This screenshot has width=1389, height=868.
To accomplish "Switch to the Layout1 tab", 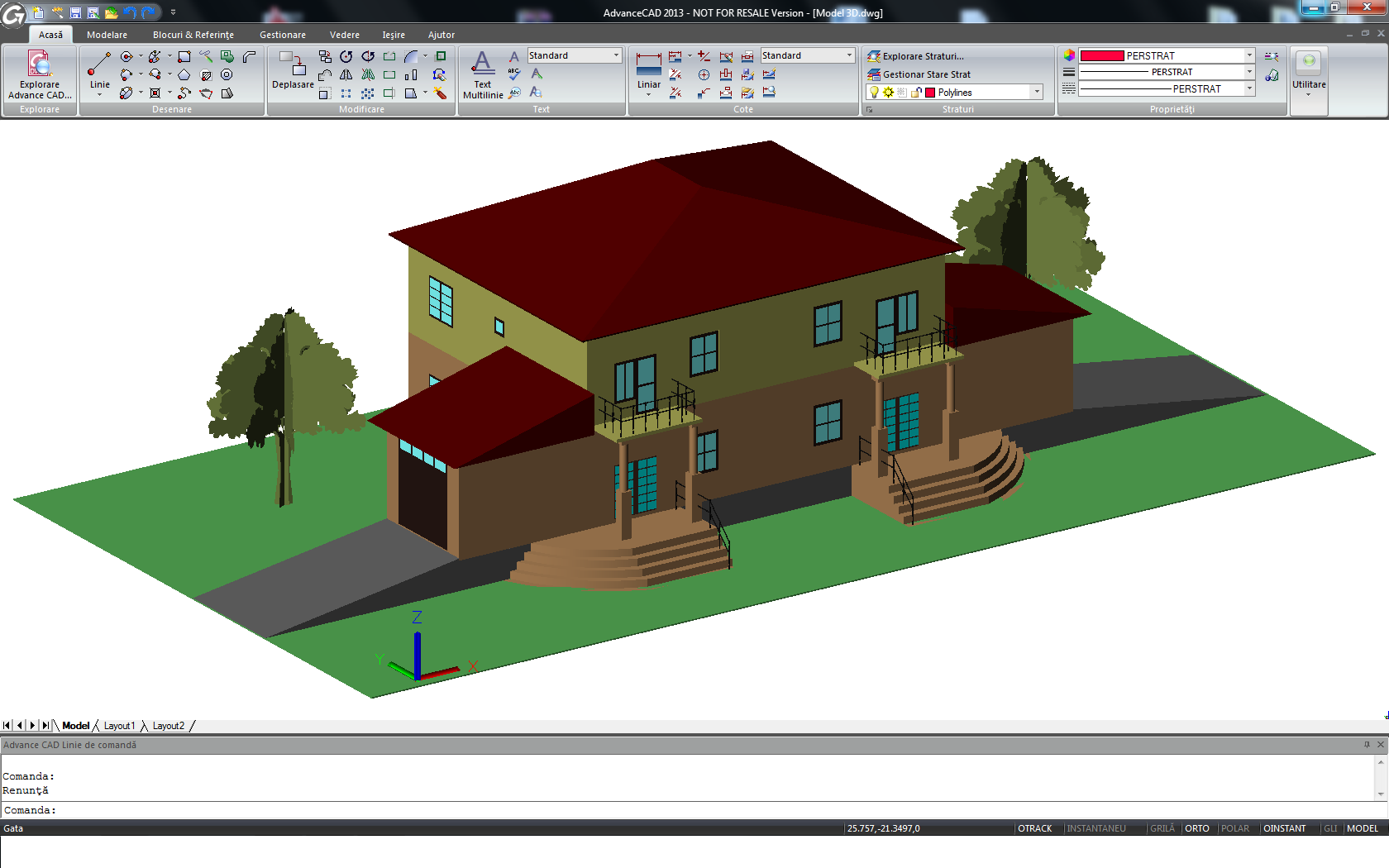I will [119, 726].
